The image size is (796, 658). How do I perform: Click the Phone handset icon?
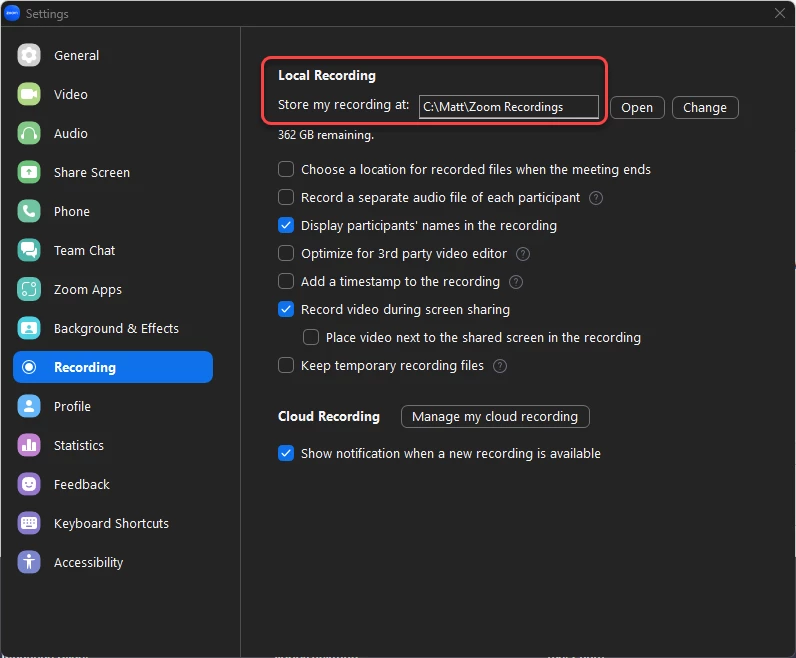click(29, 211)
